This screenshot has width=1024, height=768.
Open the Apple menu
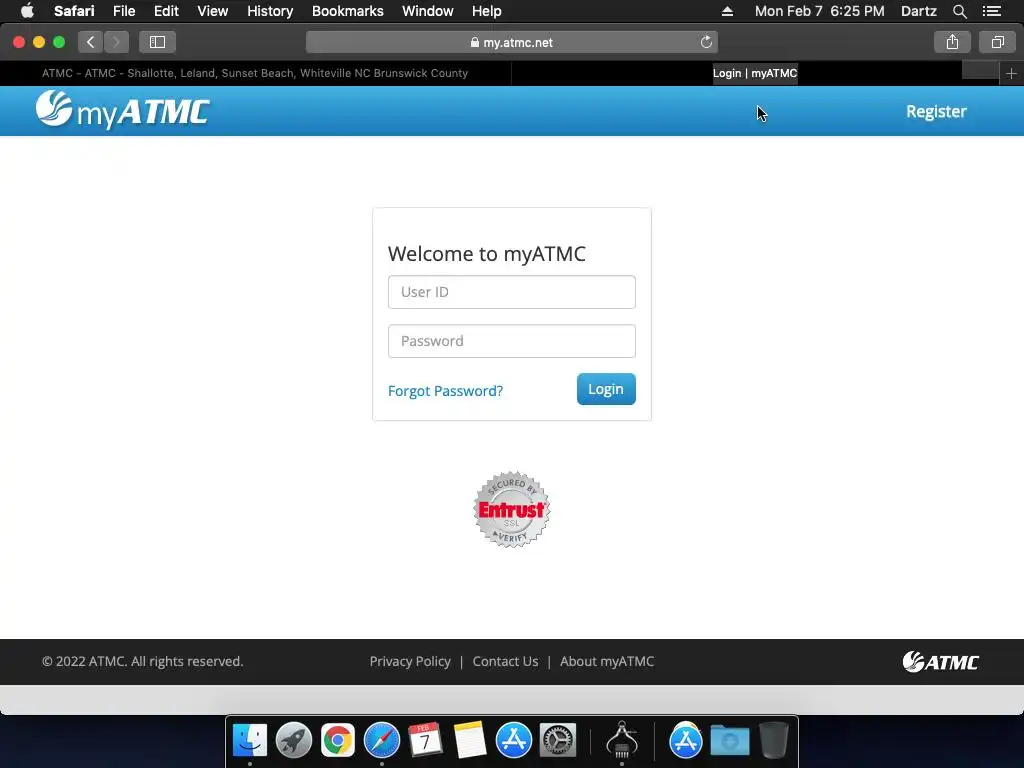pyautogui.click(x=27, y=11)
